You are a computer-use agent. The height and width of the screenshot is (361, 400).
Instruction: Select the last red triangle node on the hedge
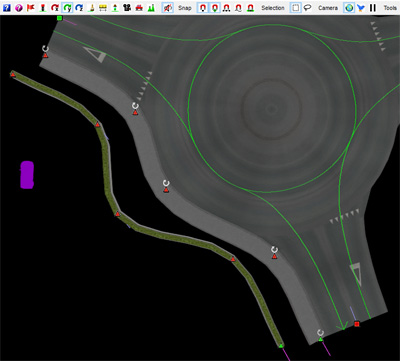tap(233, 259)
